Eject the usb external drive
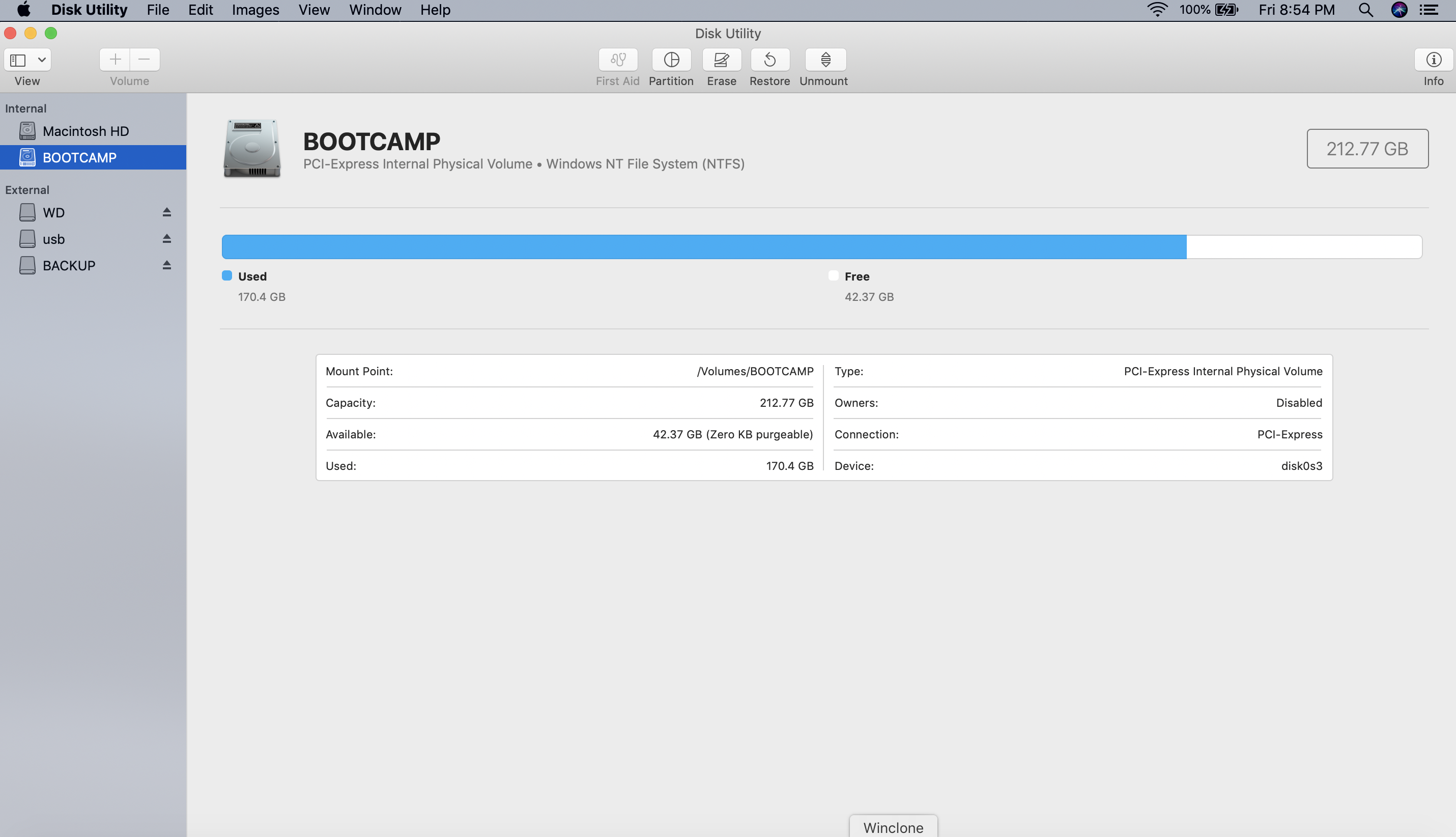Screen dimensions: 1456x837 [x=166, y=238]
